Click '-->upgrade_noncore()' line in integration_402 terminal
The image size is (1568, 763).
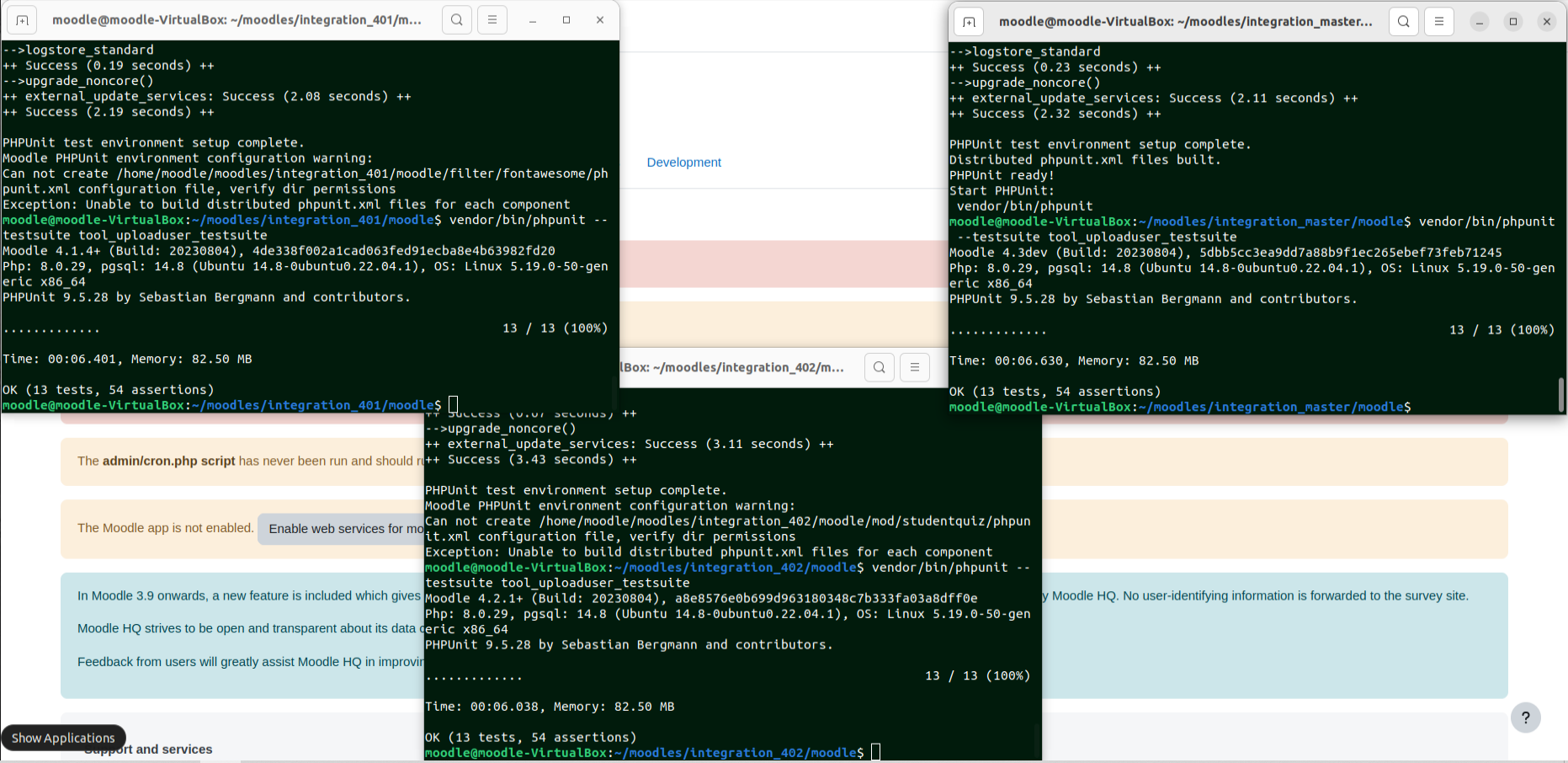pyautogui.click(x=501, y=429)
